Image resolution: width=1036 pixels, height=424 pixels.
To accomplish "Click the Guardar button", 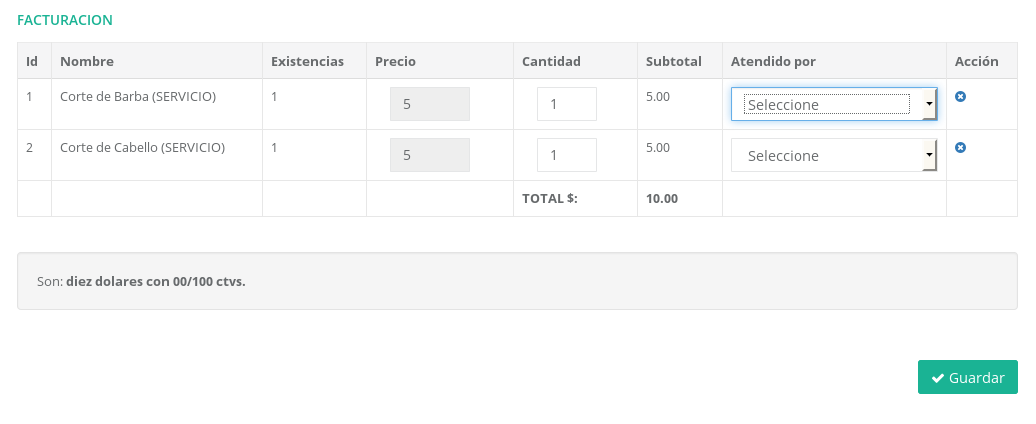I will click(967, 377).
